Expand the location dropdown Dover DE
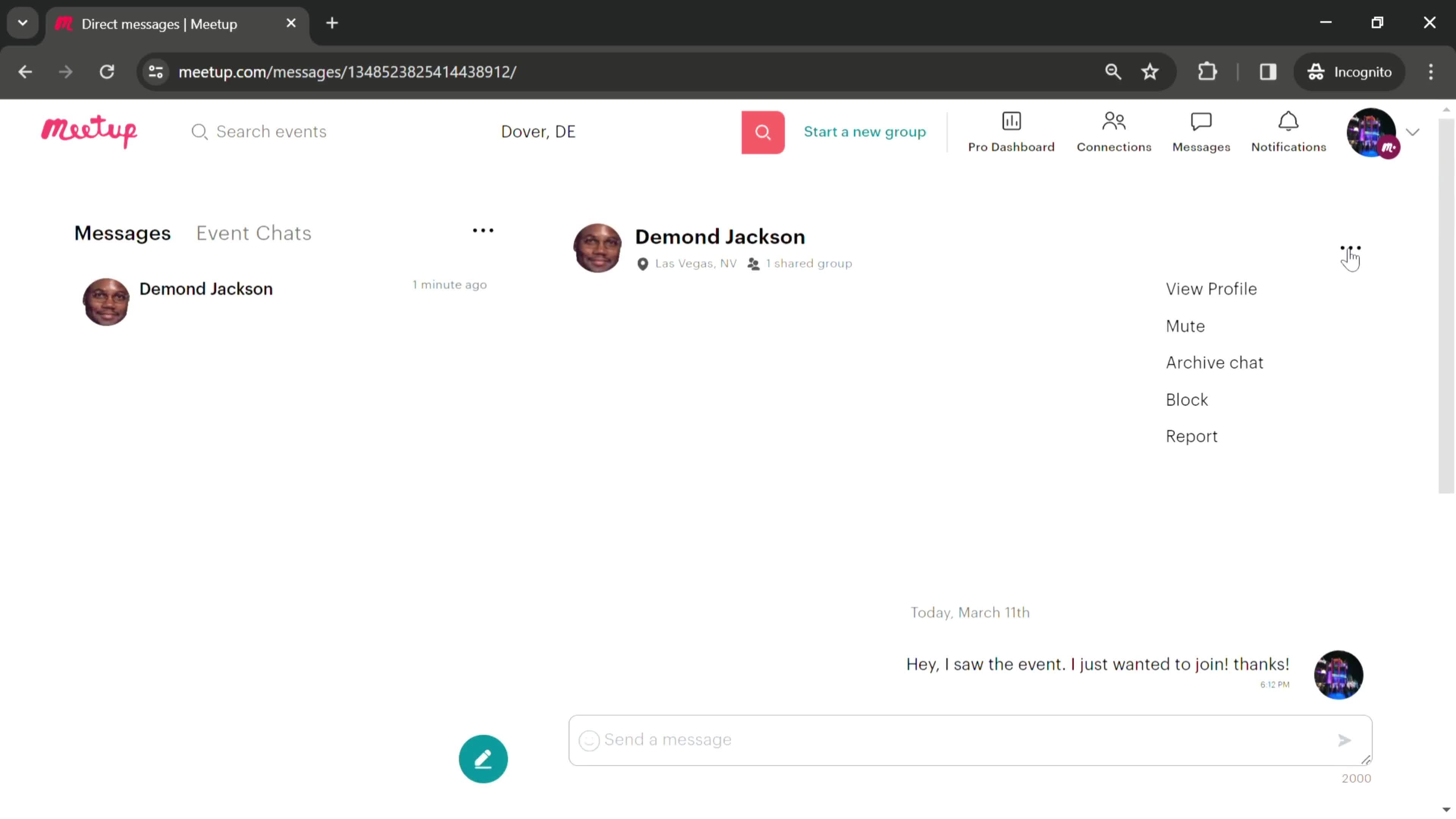 point(538,131)
